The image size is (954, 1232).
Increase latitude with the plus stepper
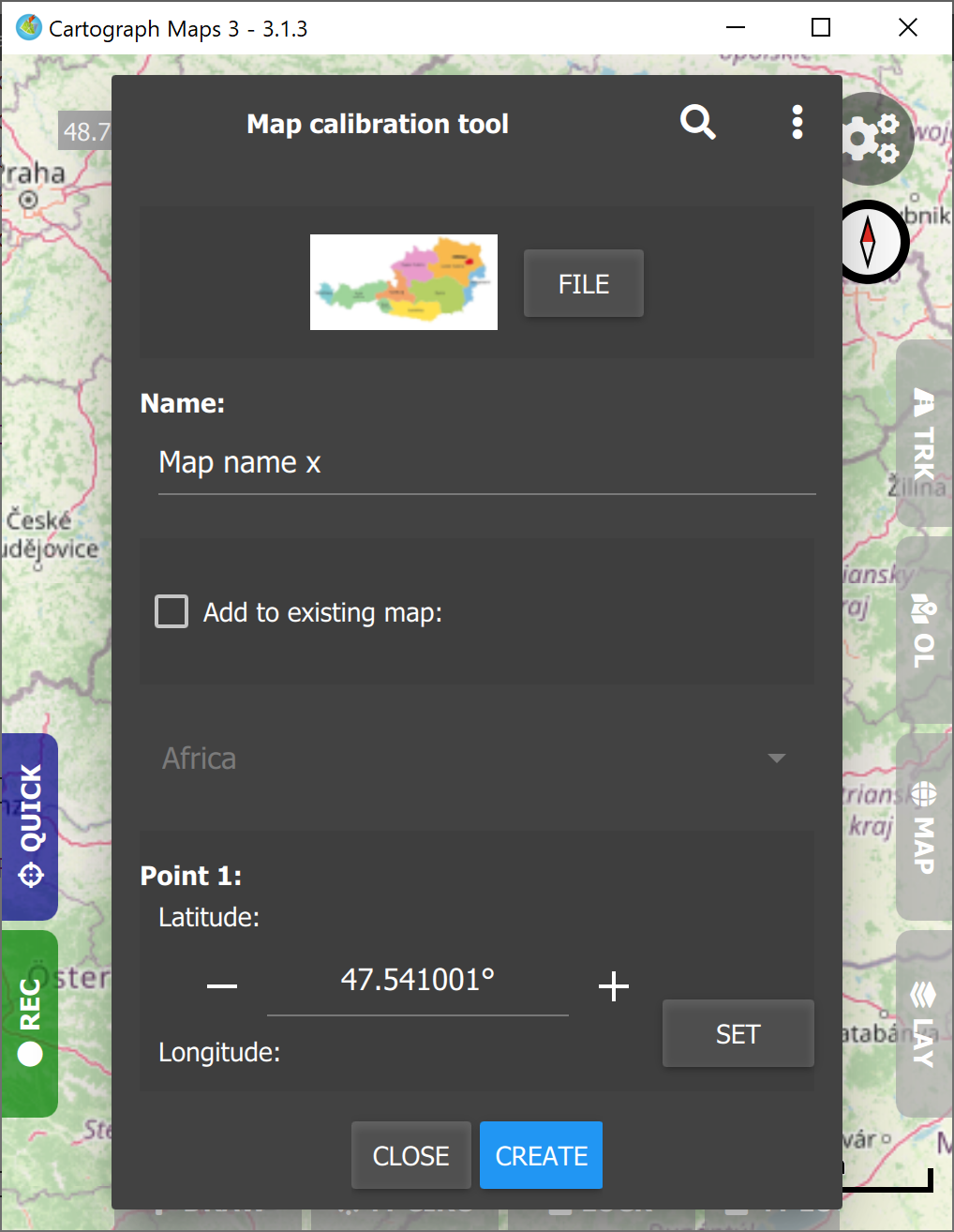[x=614, y=985]
